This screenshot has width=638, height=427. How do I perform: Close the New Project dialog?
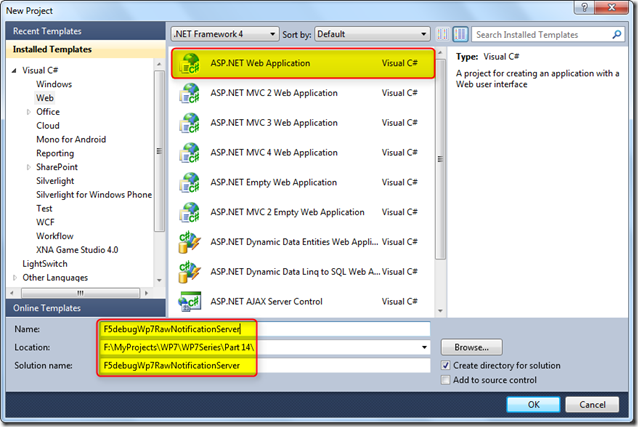click(612, 7)
